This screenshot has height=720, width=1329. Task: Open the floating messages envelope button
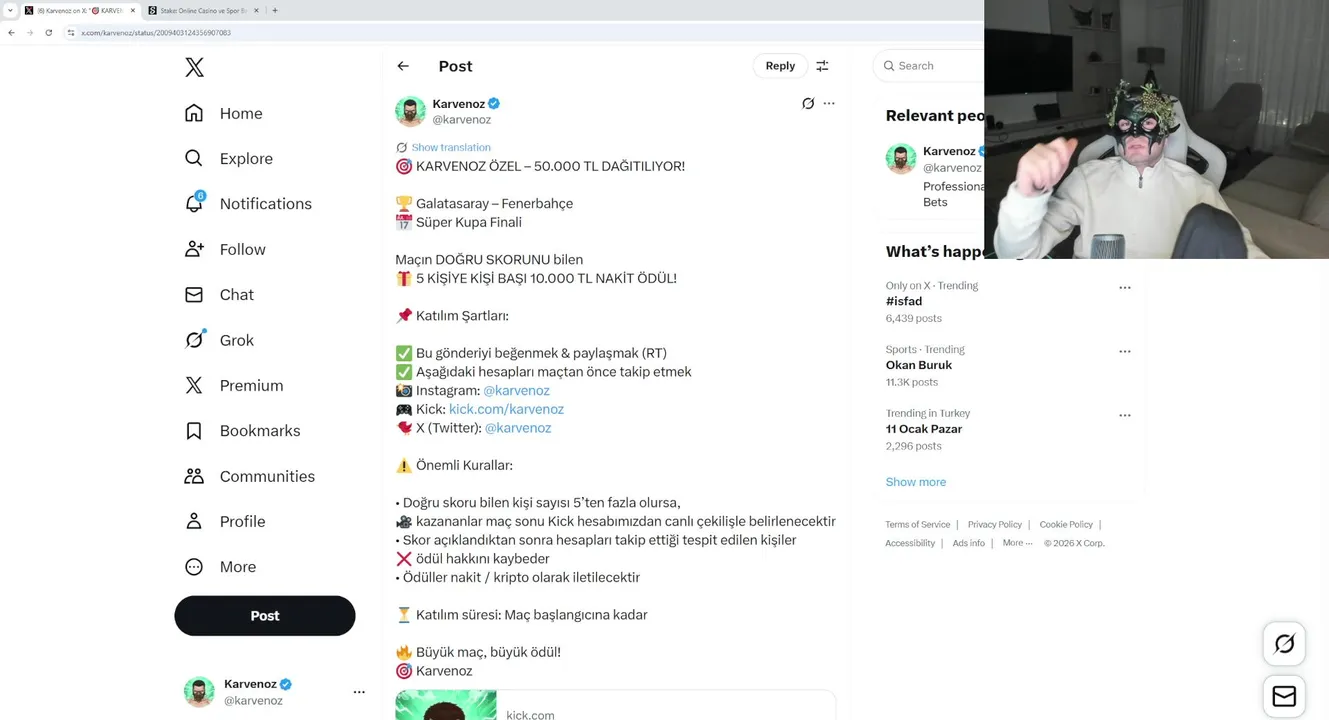point(1284,696)
